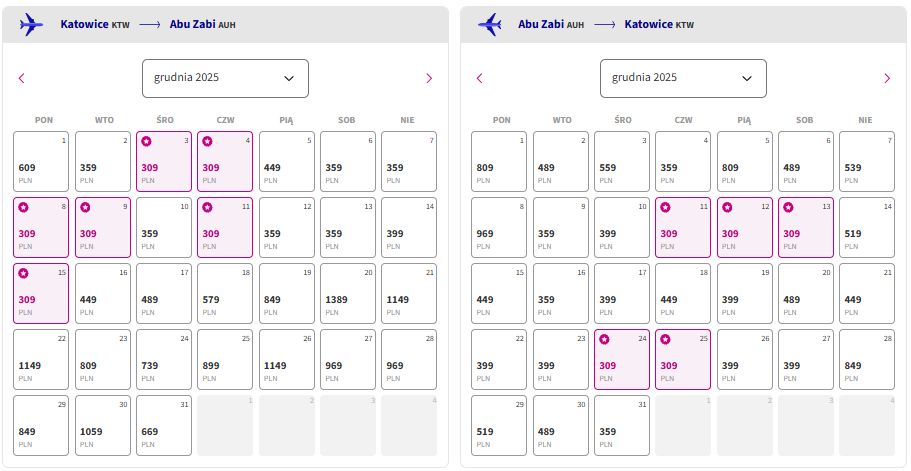Image resolution: width=911 pixels, height=471 pixels.
Task: Choose outbound December 20 for 1389 PLN
Action: (348, 294)
